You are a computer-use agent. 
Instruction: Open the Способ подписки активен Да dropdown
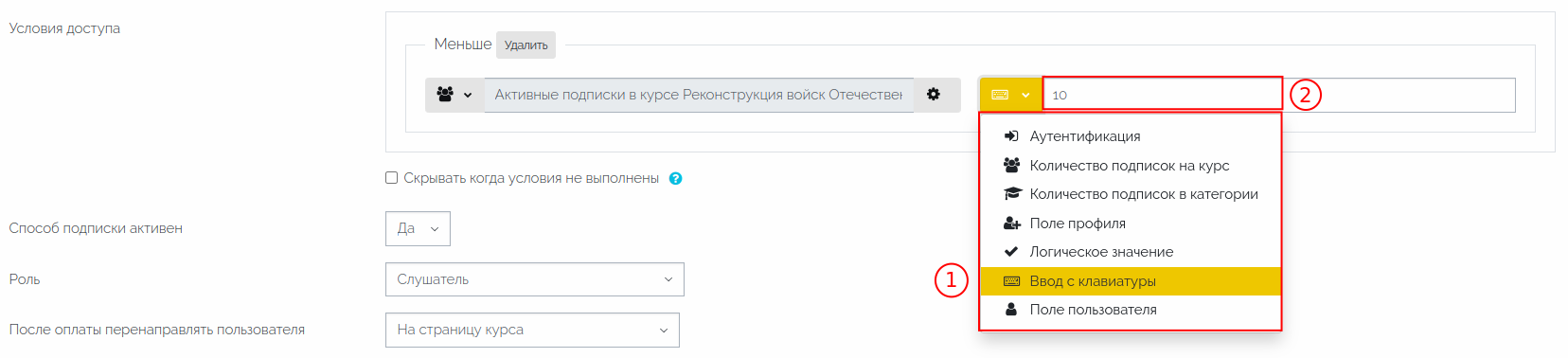pyautogui.click(x=418, y=228)
